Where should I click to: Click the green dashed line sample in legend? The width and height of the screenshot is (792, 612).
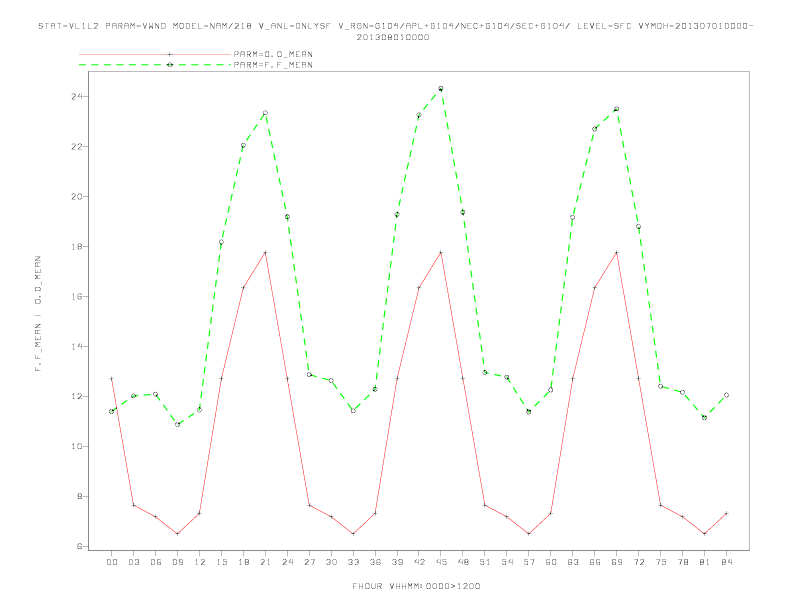click(155, 65)
